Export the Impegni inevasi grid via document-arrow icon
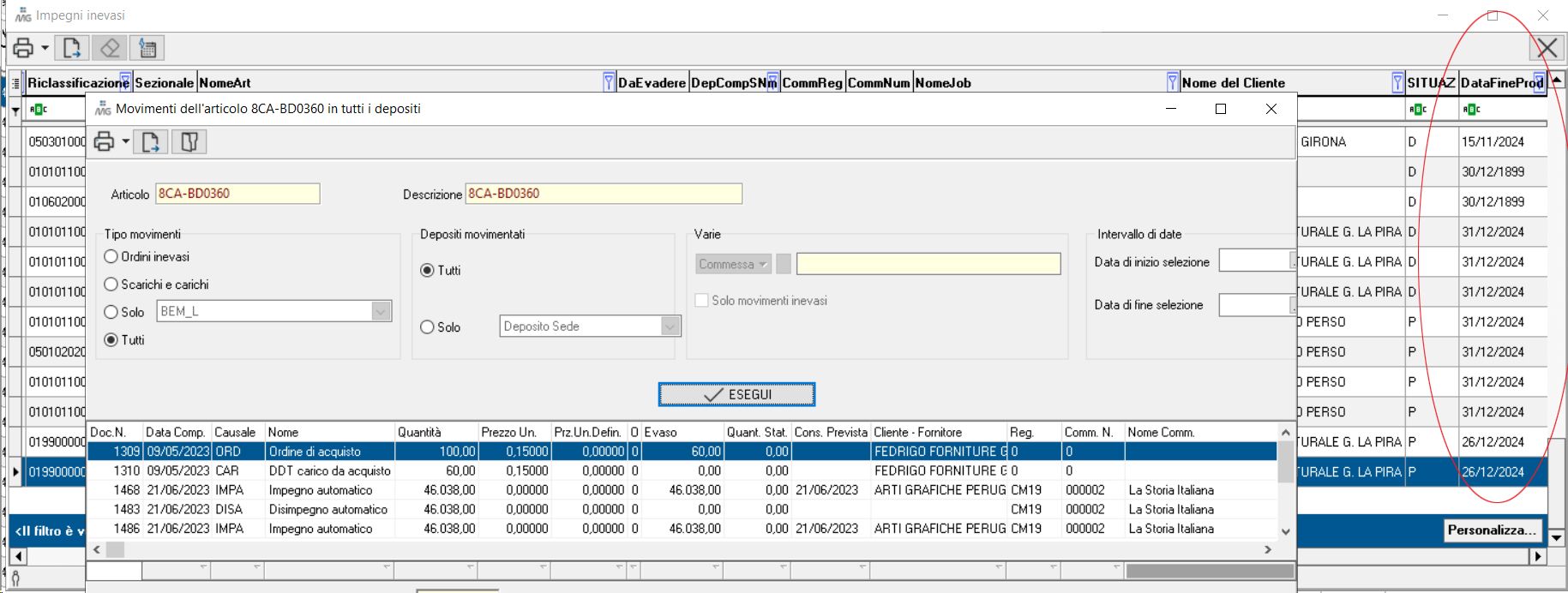 (x=72, y=48)
